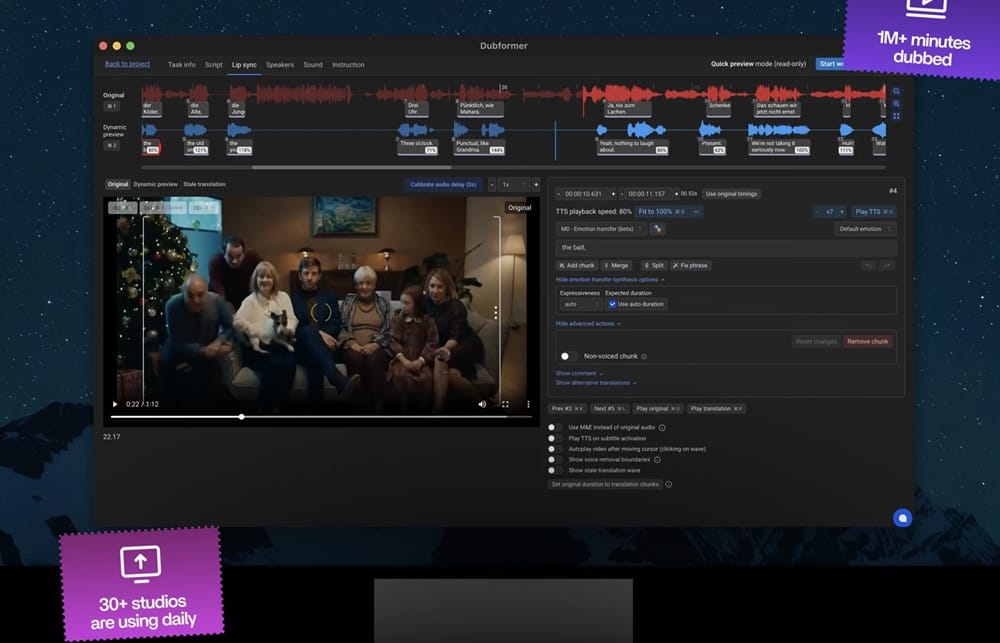Switch to the Speakers tab
This screenshot has width=1000, height=643.
pyautogui.click(x=280, y=65)
